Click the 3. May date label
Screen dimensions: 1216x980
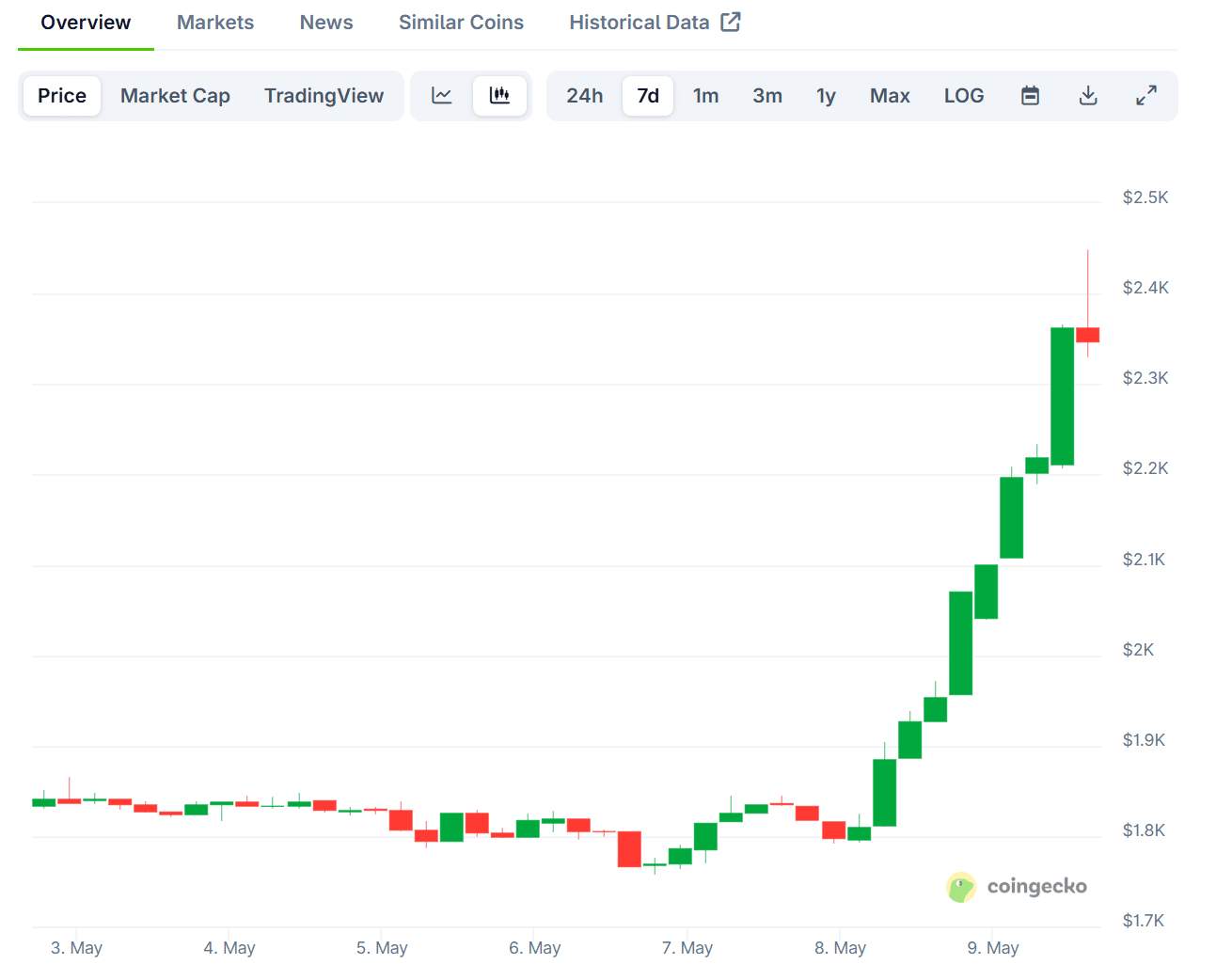76,947
